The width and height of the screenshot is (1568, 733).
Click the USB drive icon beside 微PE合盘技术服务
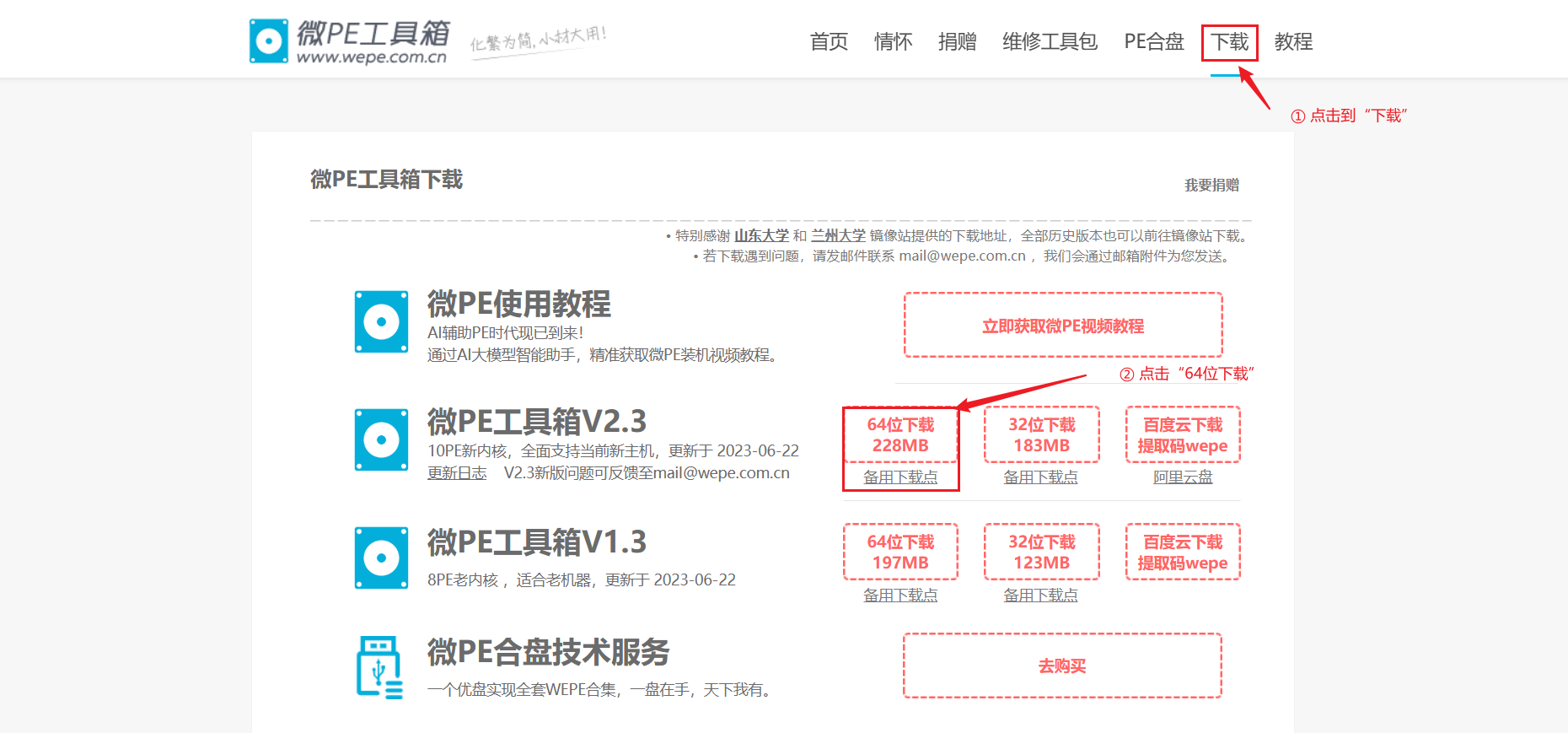379,667
